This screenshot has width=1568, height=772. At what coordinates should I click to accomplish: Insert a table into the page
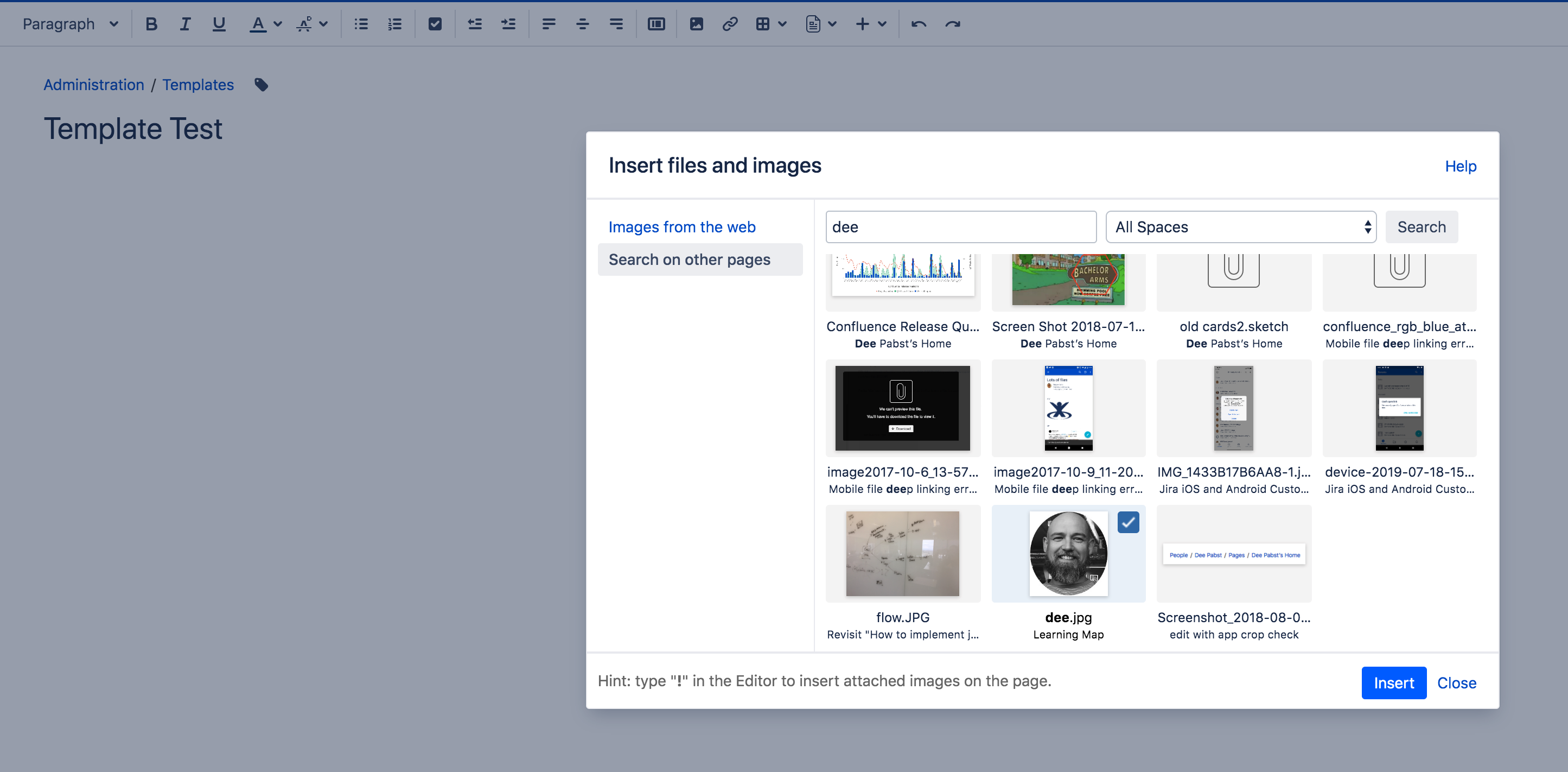pyautogui.click(x=764, y=24)
